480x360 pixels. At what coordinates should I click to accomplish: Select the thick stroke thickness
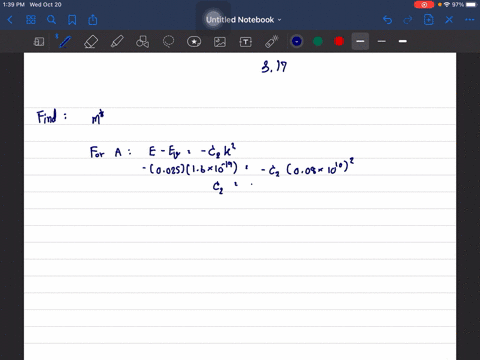(403, 41)
